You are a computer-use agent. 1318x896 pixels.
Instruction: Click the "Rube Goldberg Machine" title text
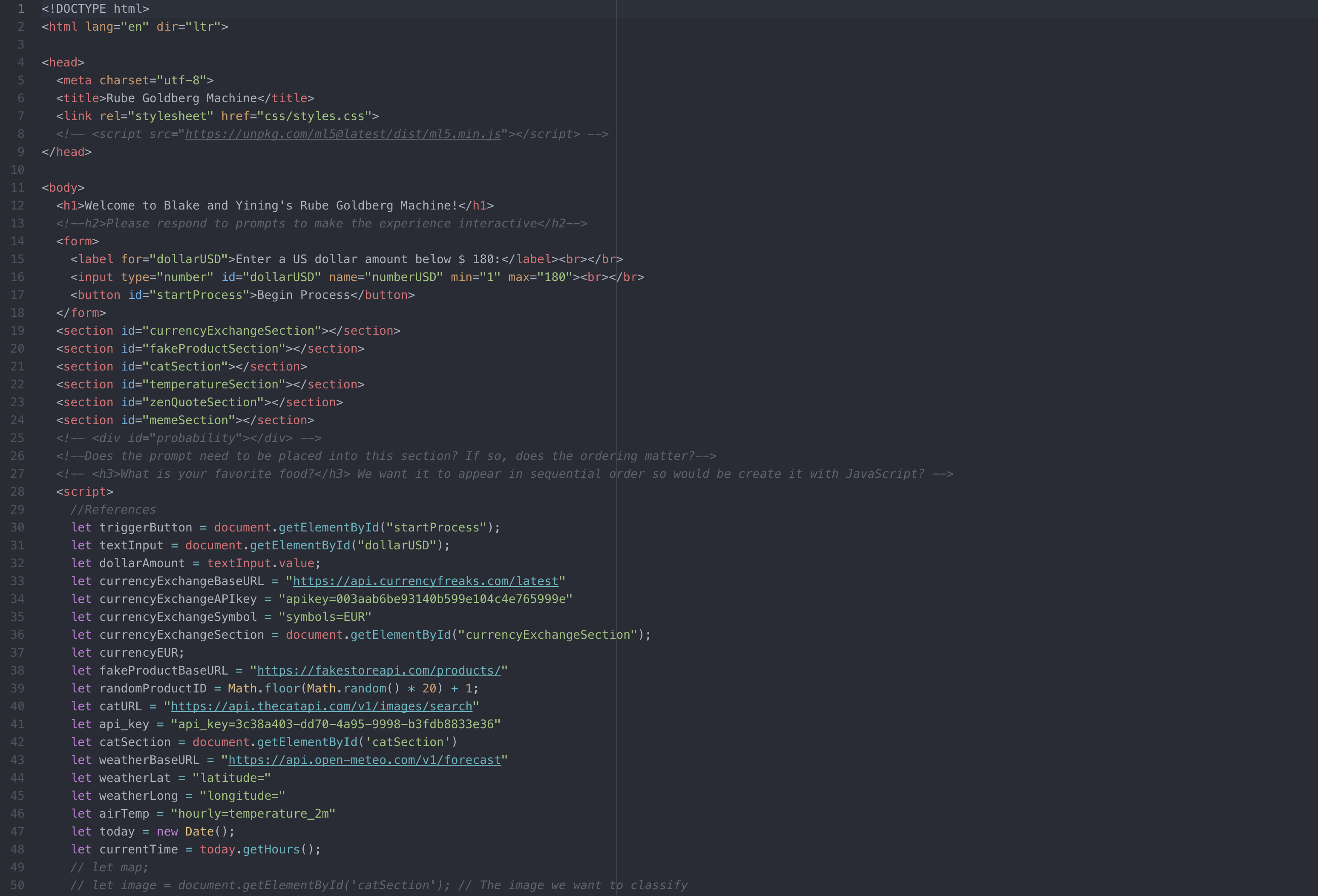pyautogui.click(x=181, y=98)
